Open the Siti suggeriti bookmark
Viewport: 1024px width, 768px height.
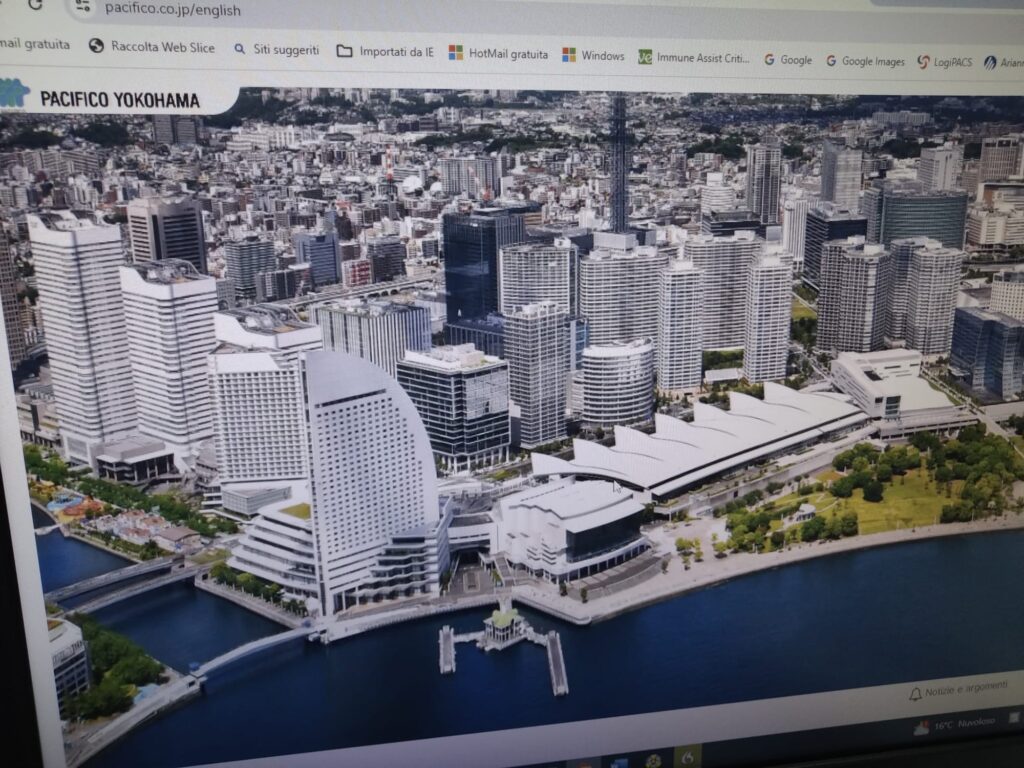coord(276,50)
